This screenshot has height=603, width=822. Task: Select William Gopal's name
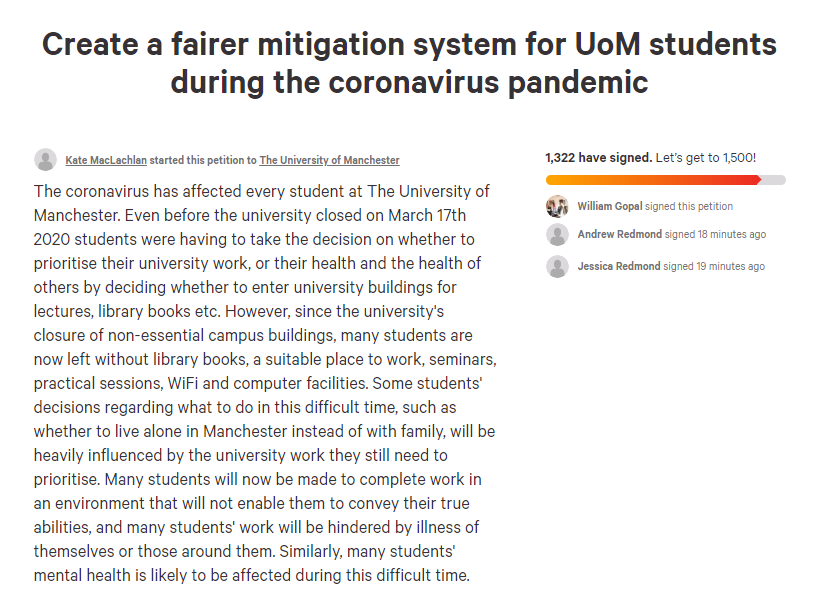pyautogui.click(x=610, y=206)
